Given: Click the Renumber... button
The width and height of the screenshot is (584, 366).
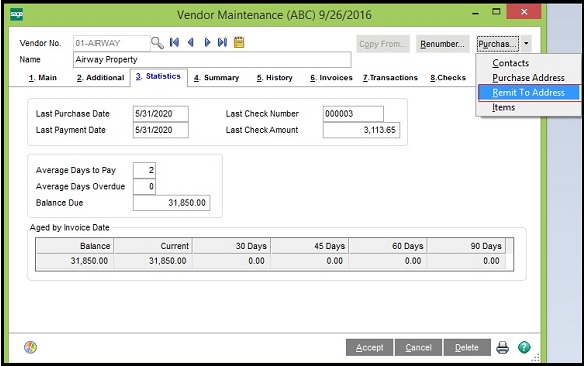Looking at the screenshot, I should pyautogui.click(x=442, y=44).
